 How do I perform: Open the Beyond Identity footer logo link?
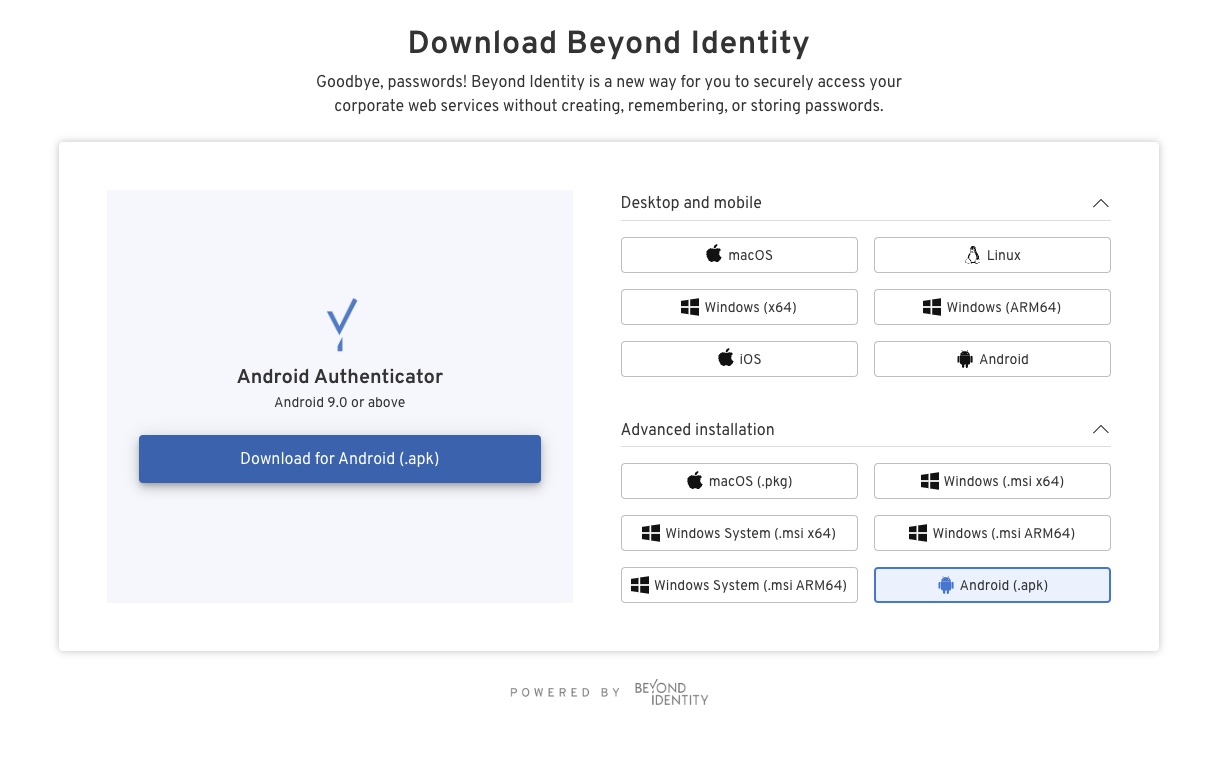pos(671,693)
